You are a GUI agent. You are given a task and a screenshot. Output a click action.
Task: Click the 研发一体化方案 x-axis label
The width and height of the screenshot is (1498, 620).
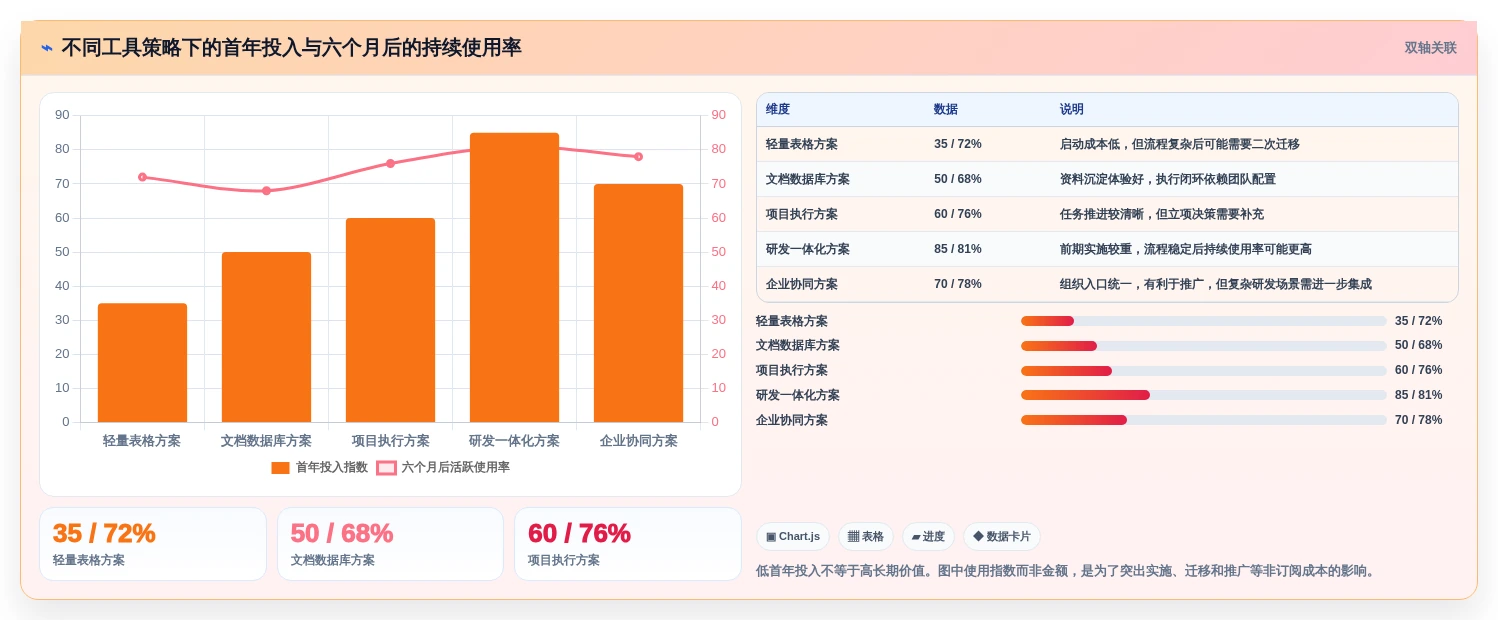(x=514, y=441)
